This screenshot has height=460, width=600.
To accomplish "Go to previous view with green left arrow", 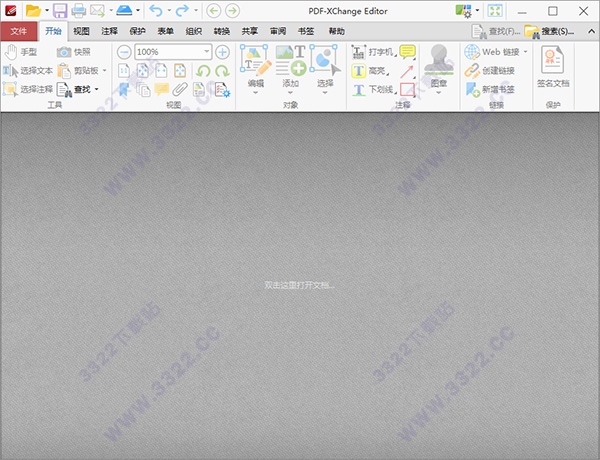I will [214, 11].
